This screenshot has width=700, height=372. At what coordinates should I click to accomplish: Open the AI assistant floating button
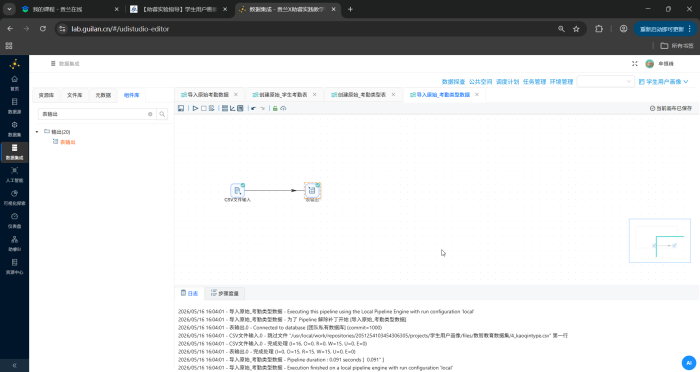point(689,363)
